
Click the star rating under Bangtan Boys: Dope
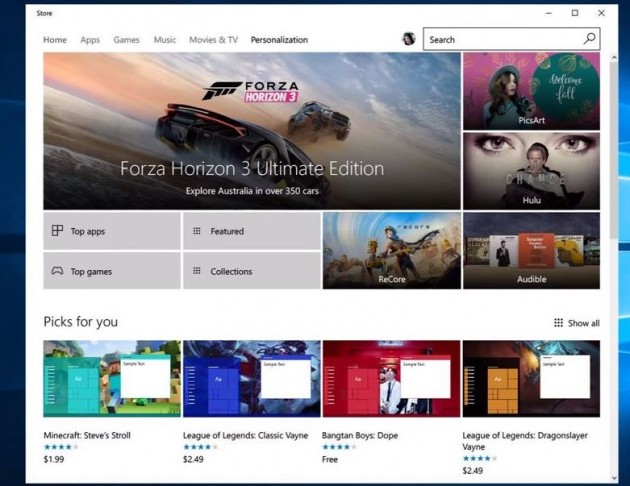tap(340, 447)
